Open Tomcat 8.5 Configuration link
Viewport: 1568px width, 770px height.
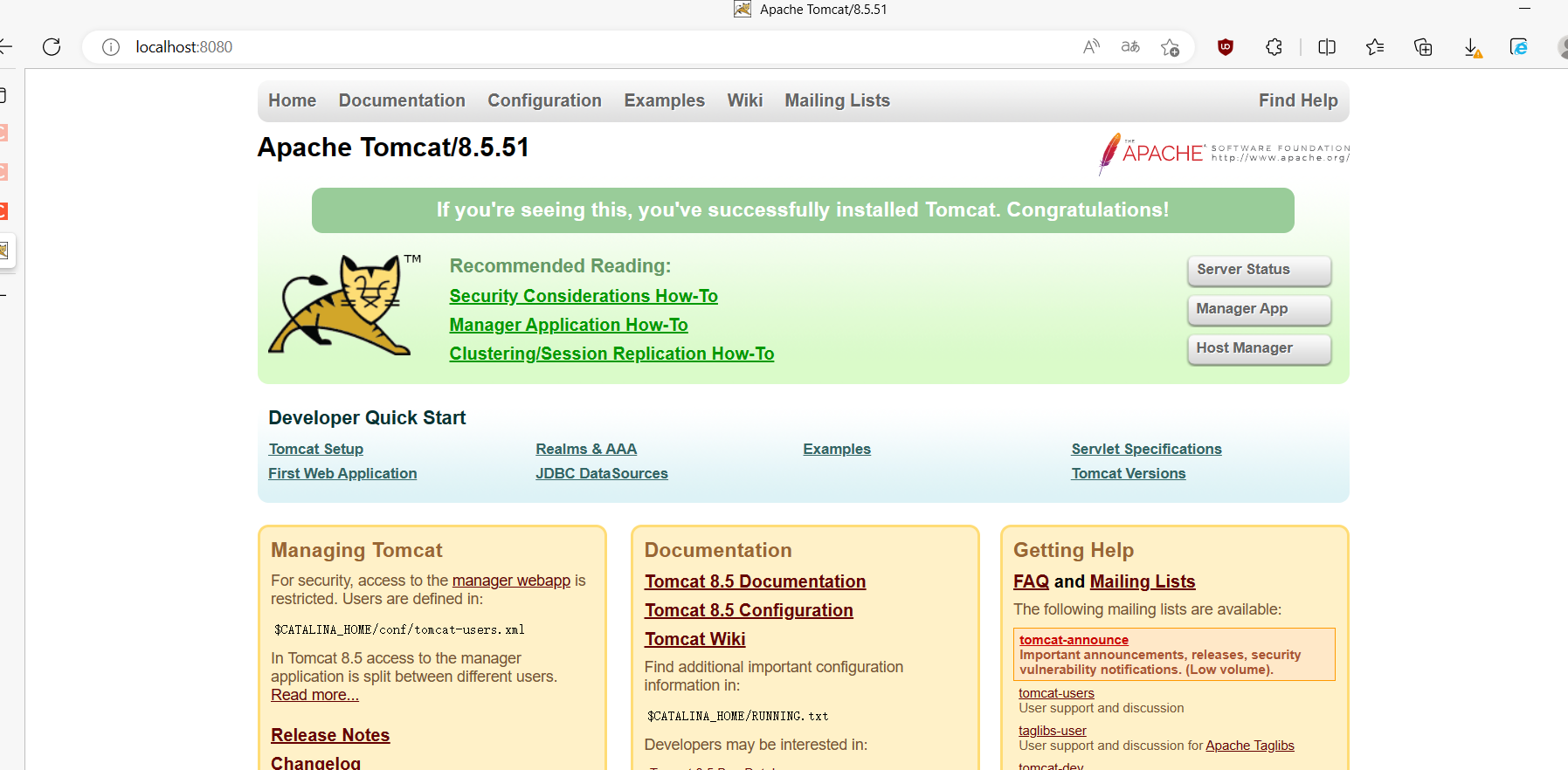tap(749, 610)
